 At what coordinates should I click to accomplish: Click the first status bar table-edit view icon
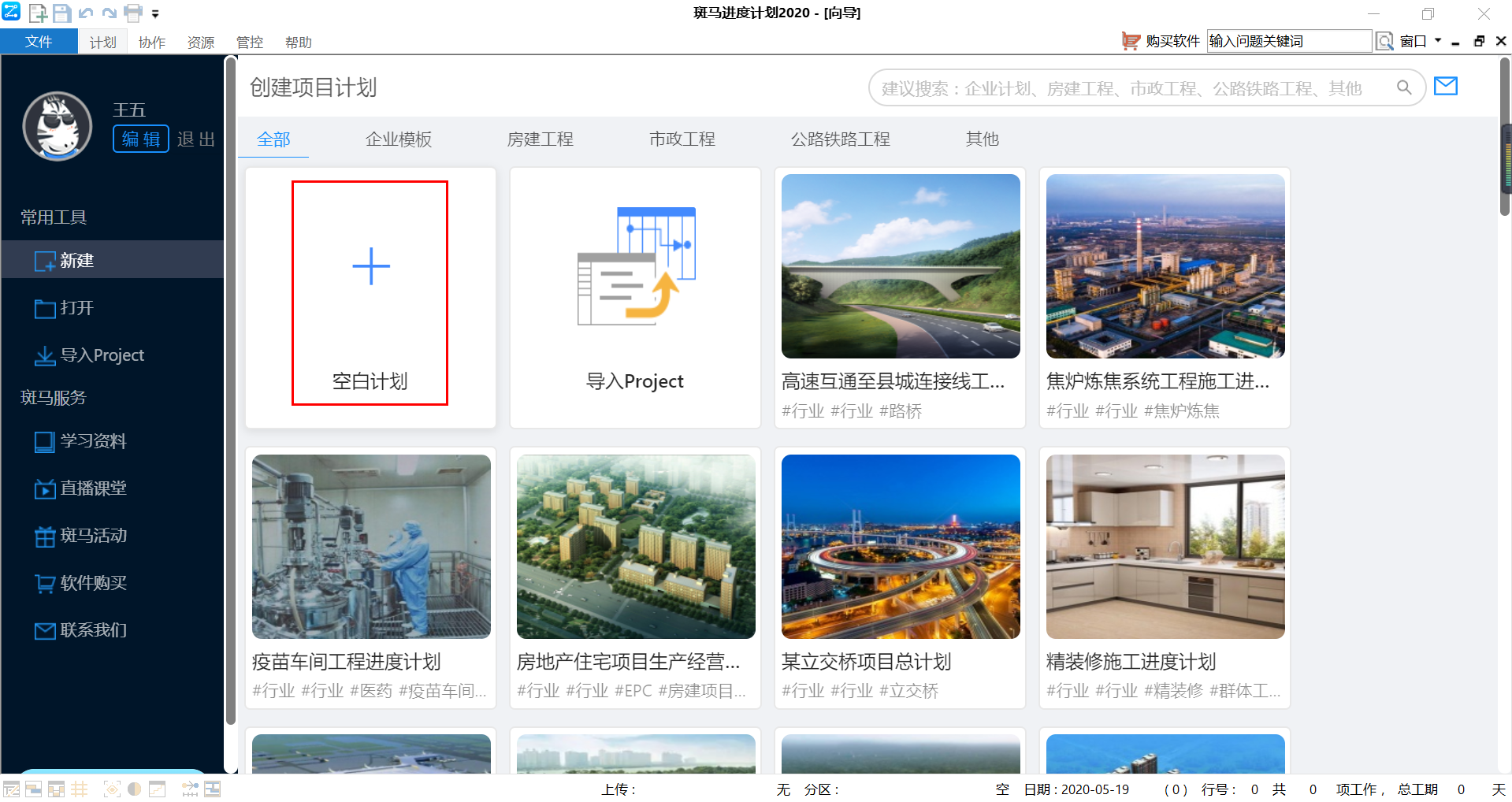11,789
